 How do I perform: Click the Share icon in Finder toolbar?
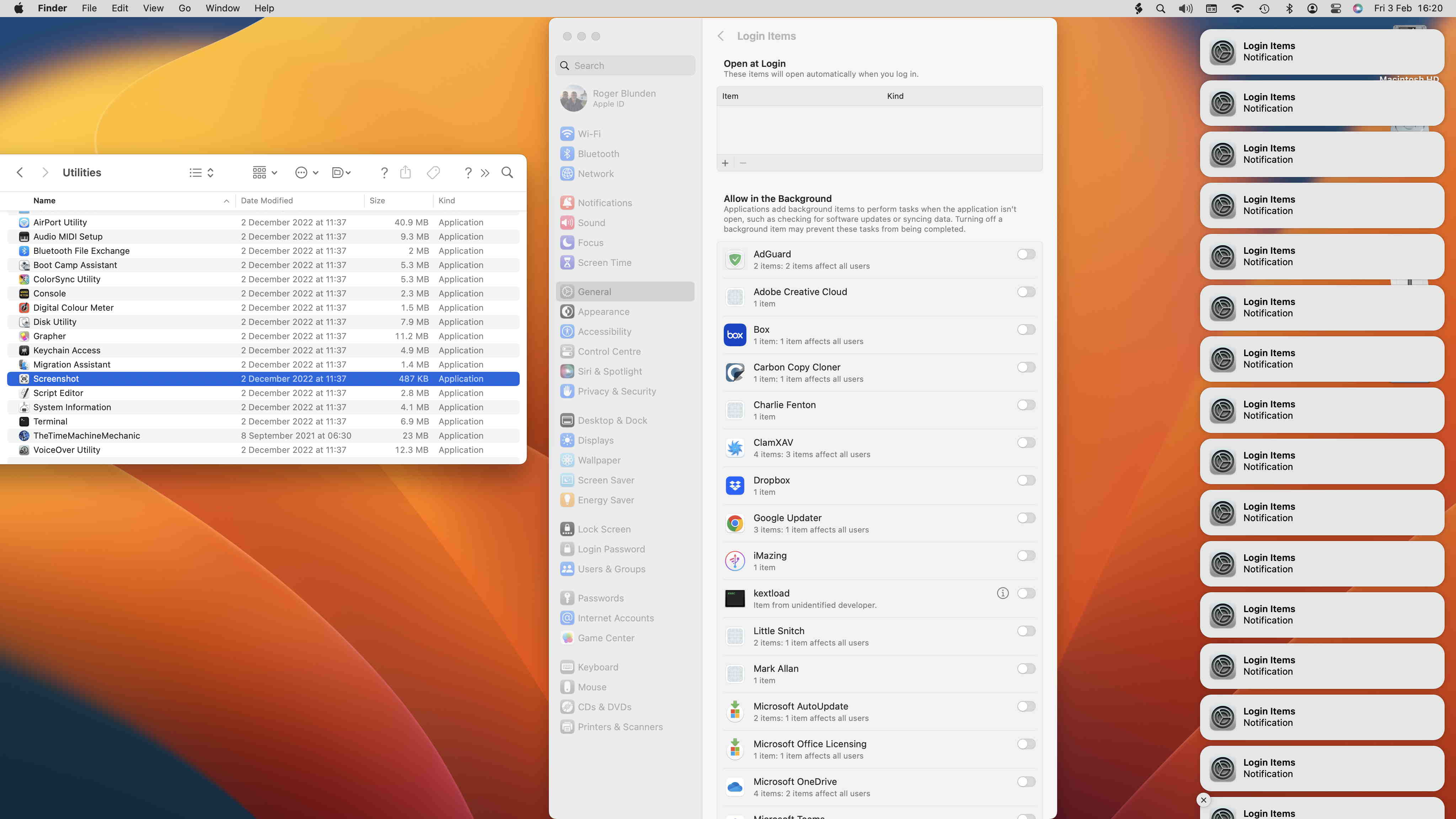[x=405, y=172]
